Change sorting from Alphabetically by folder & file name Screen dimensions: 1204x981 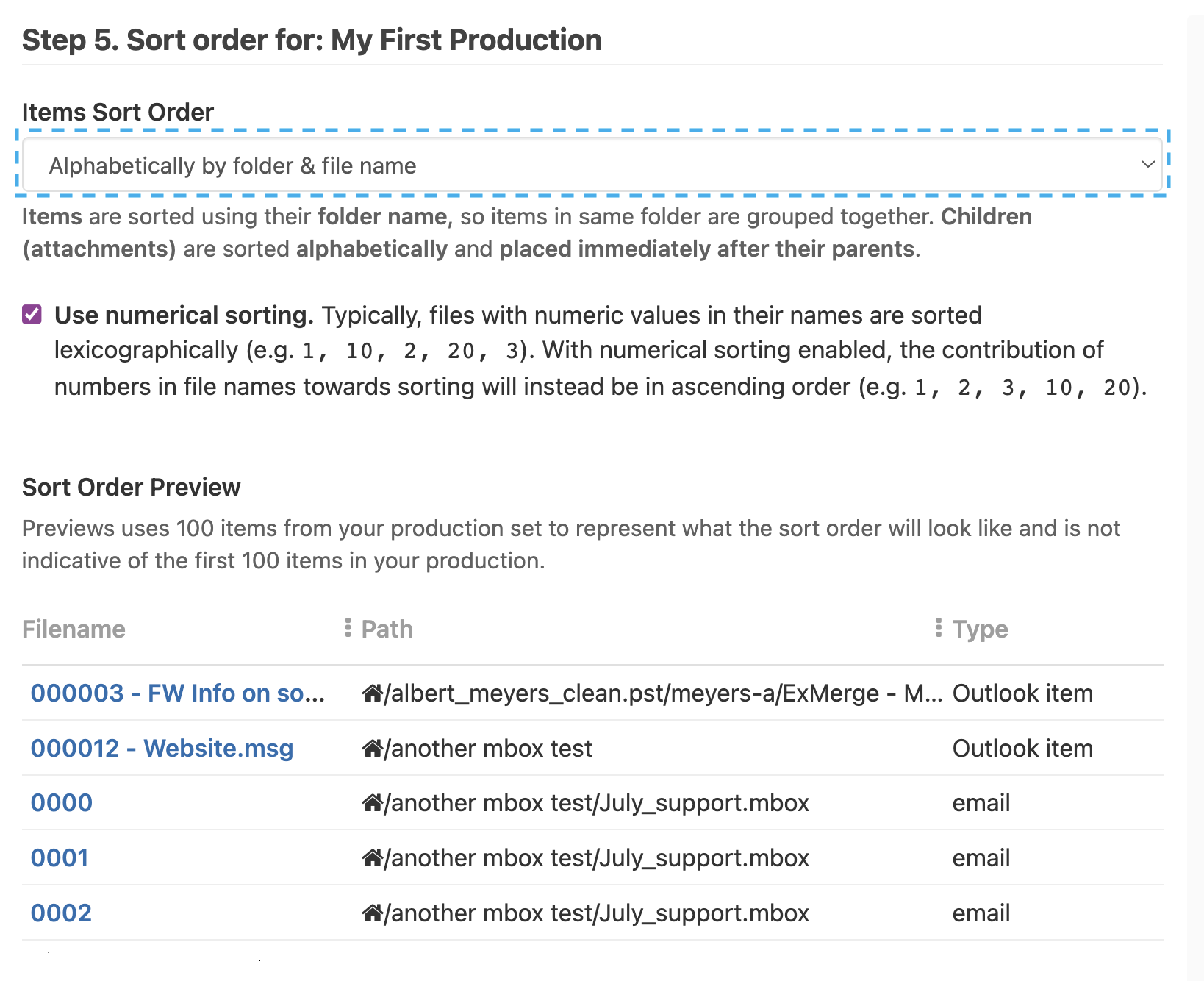(x=588, y=165)
